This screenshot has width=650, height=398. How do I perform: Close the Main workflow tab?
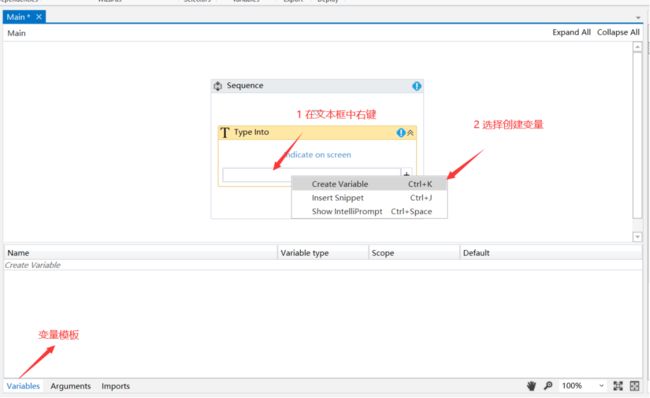(x=39, y=17)
